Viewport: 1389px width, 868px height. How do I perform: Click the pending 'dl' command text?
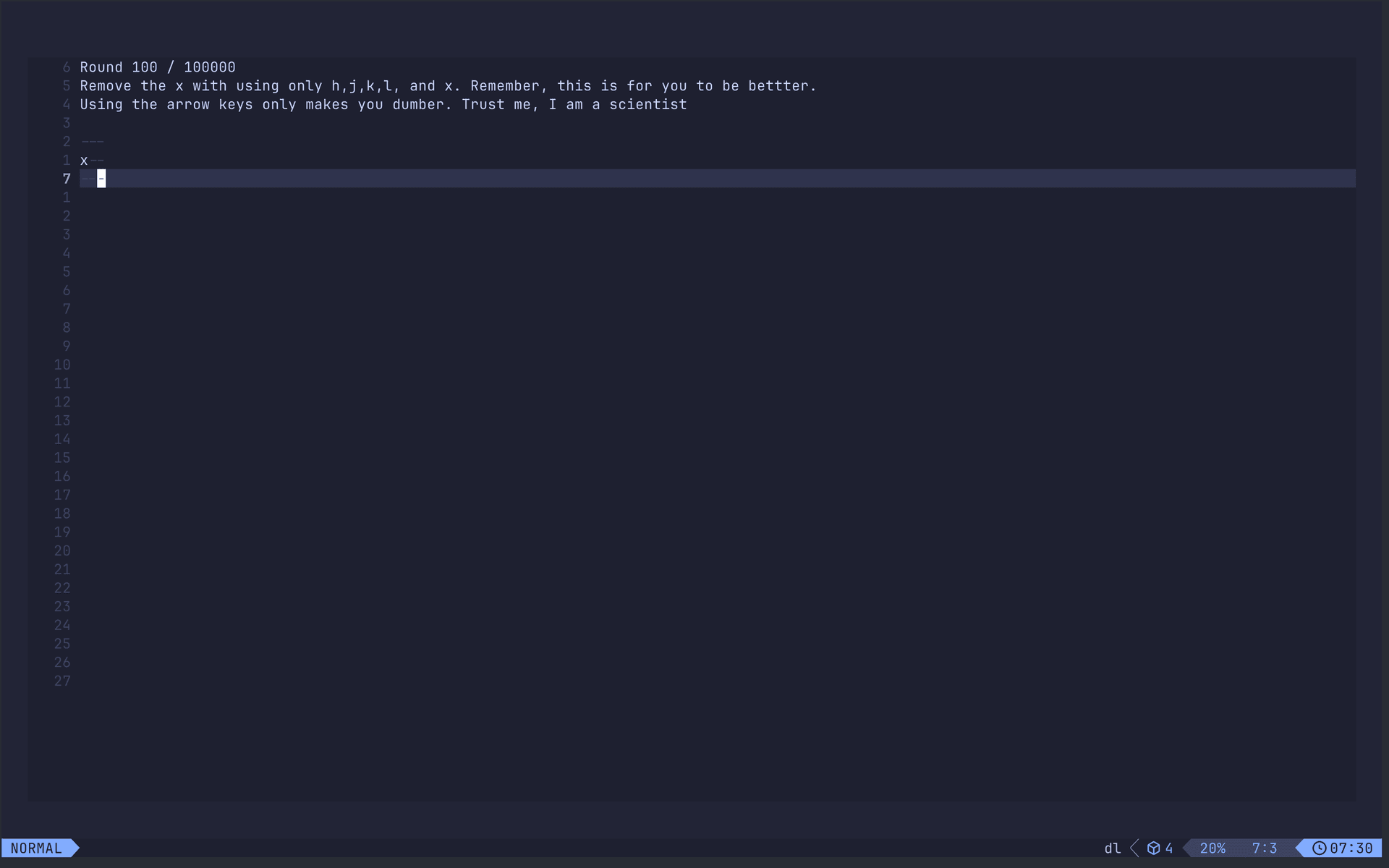(x=1112, y=848)
